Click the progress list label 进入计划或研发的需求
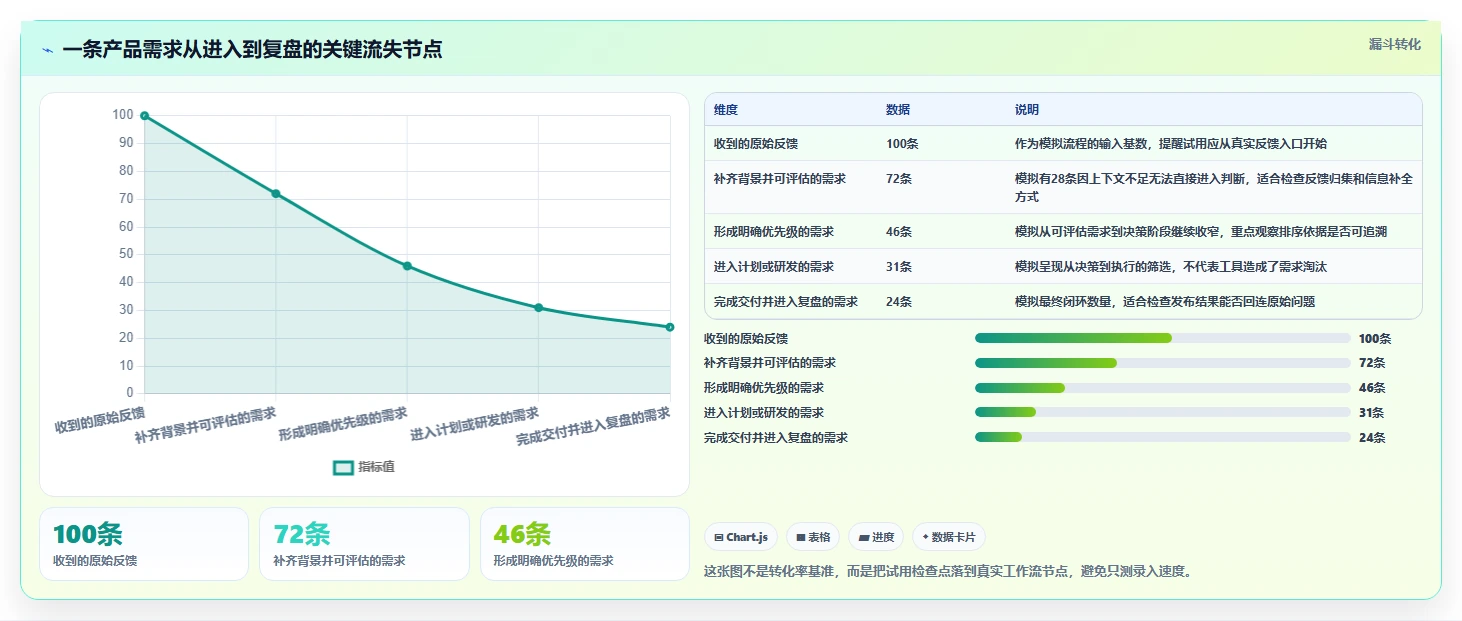The height and width of the screenshot is (621, 1462). tap(764, 413)
